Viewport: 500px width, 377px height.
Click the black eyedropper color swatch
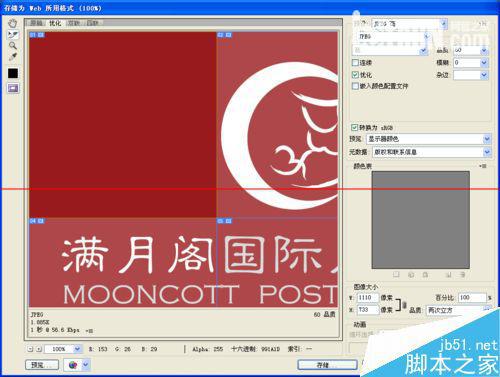click(13, 73)
